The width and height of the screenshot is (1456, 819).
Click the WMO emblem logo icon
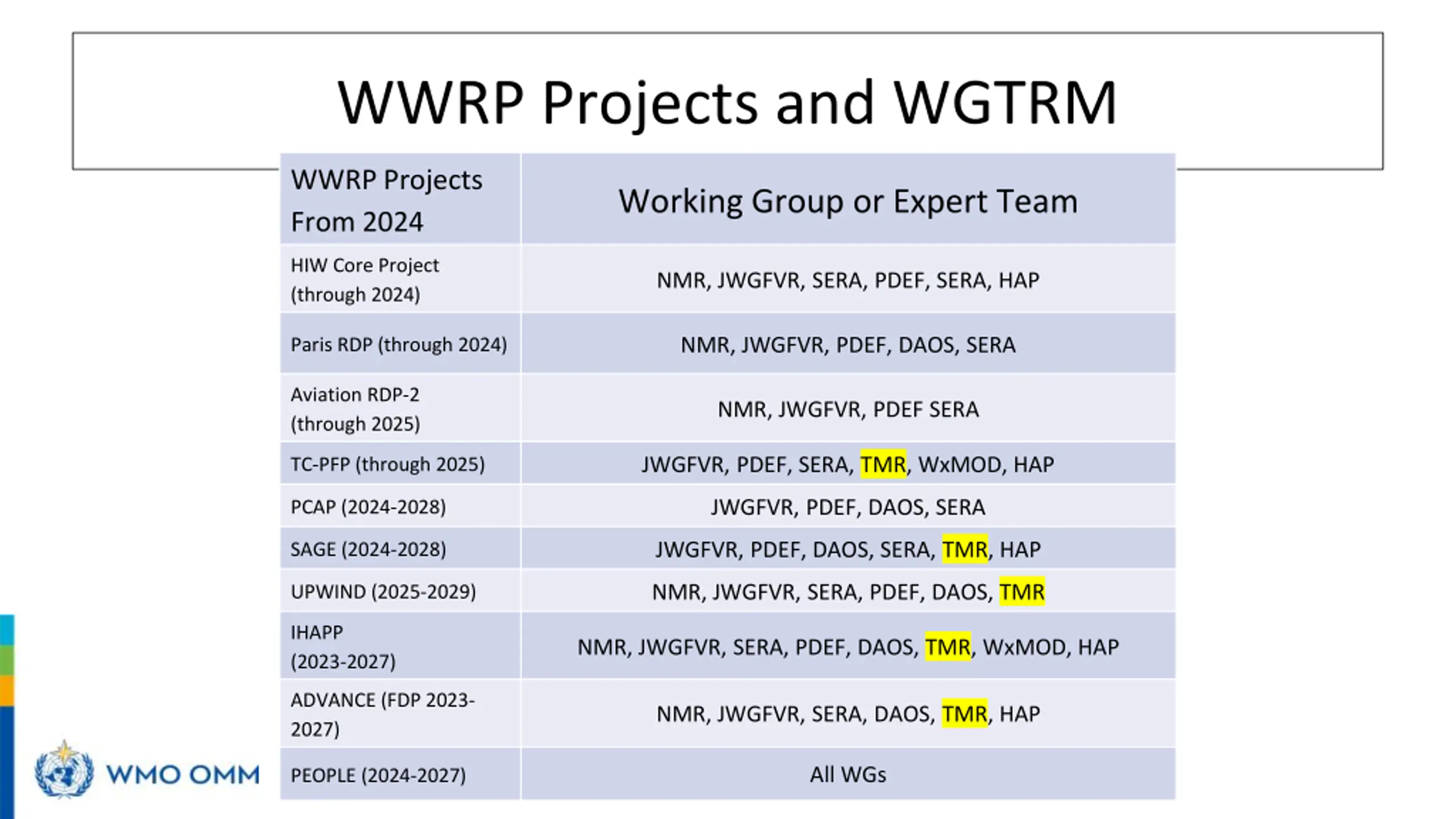tap(64, 770)
